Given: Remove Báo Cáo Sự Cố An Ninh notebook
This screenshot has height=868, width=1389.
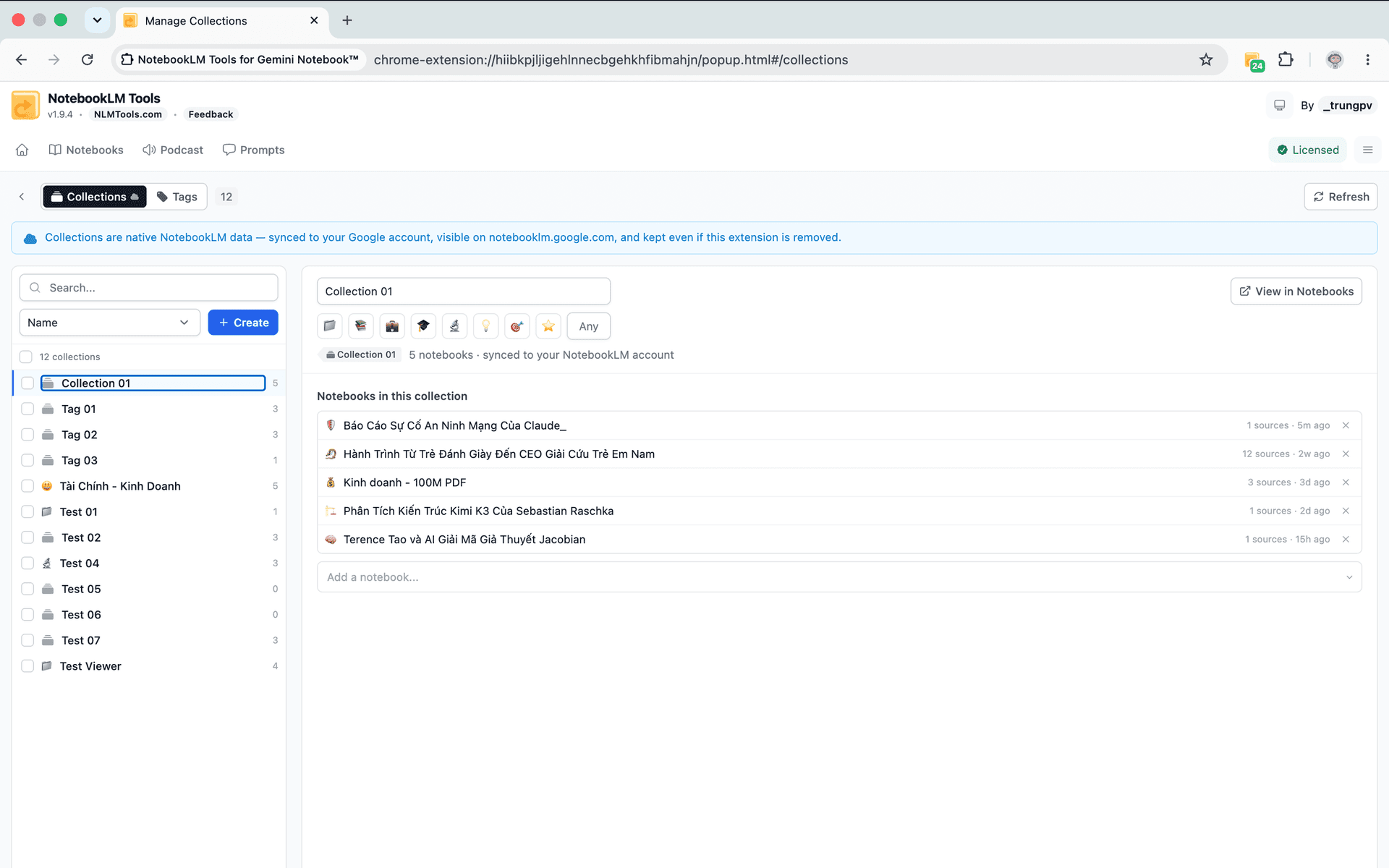Looking at the screenshot, I should click(x=1346, y=425).
